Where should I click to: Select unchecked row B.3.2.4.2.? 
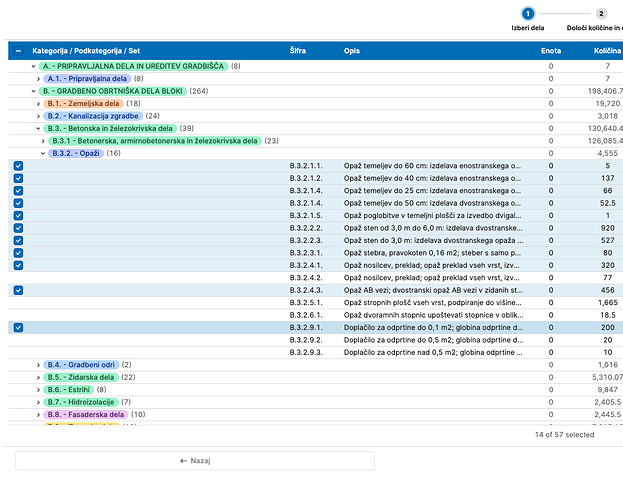pyautogui.click(x=315, y=278)
